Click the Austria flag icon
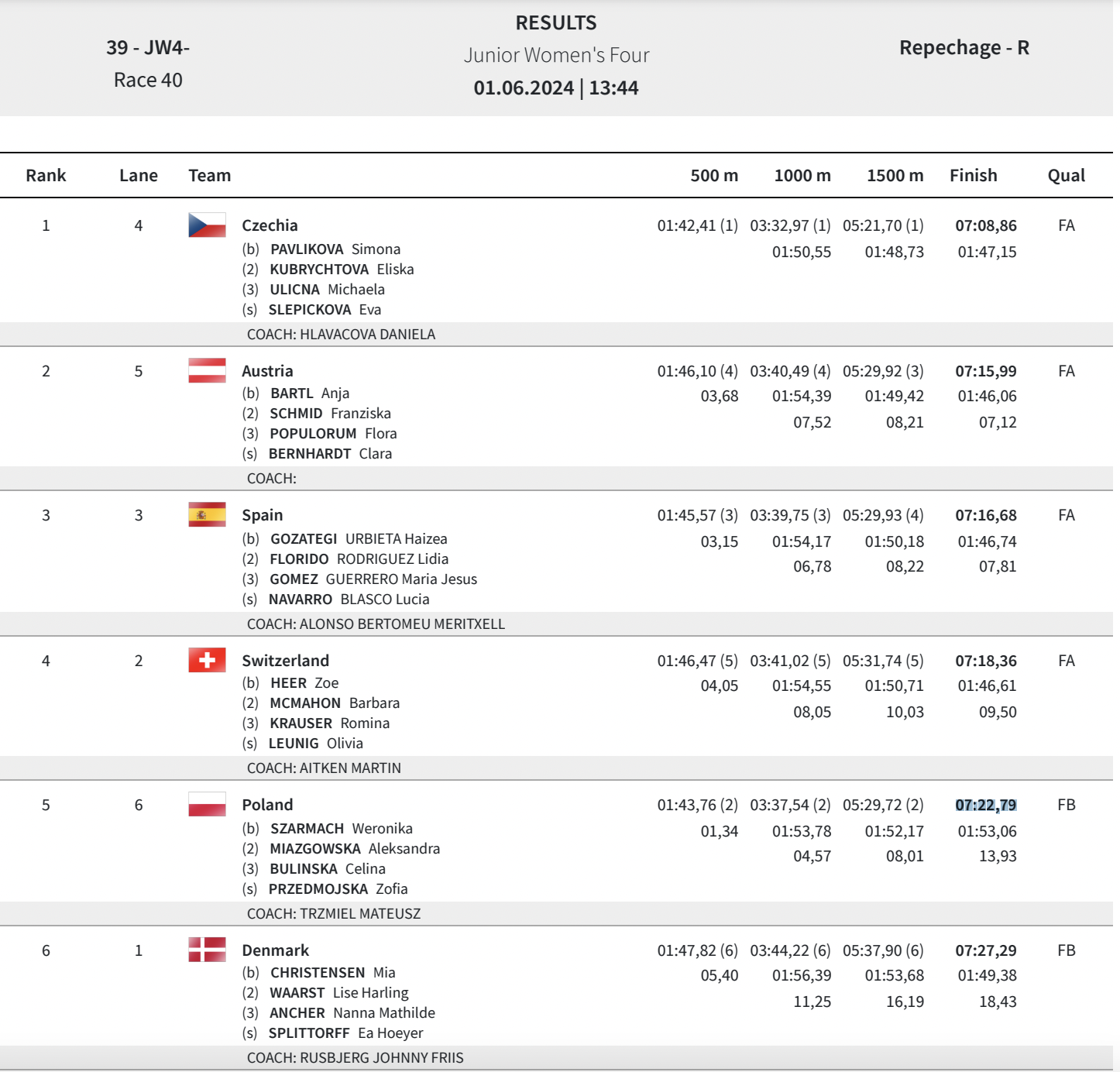This screenshot has height=1072, width=1120. tap(207, 370)
